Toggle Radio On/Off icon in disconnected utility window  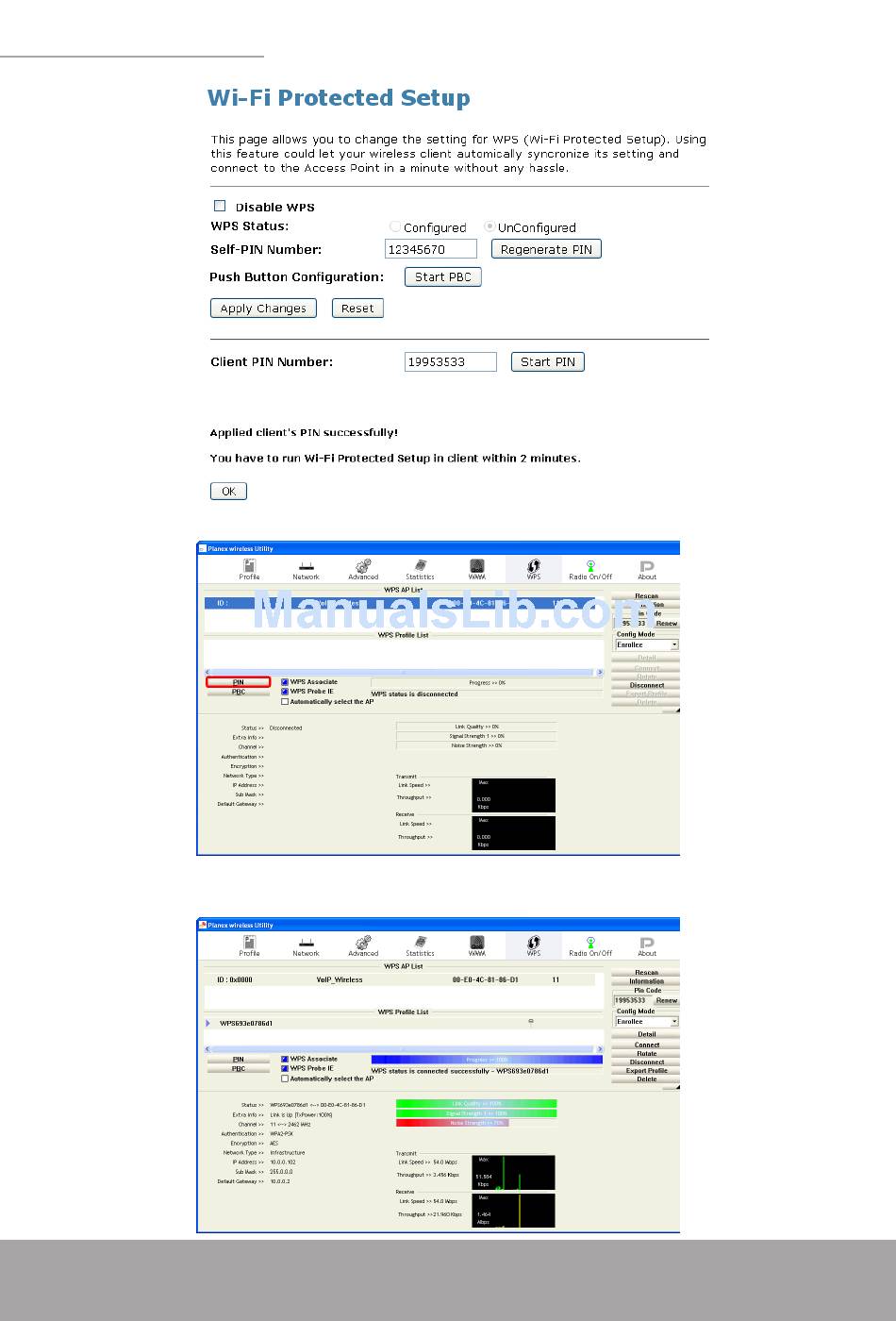tap(590, 569)
